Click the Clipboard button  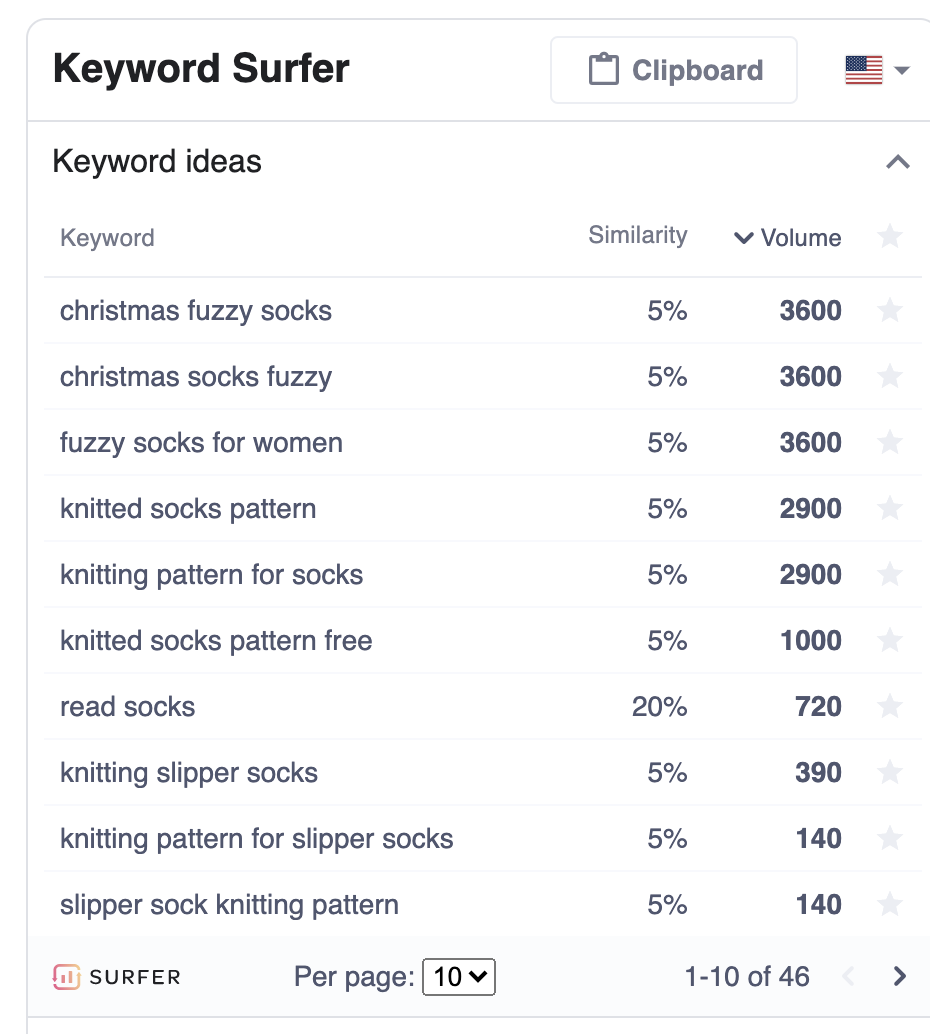click(x=674, y=70)
